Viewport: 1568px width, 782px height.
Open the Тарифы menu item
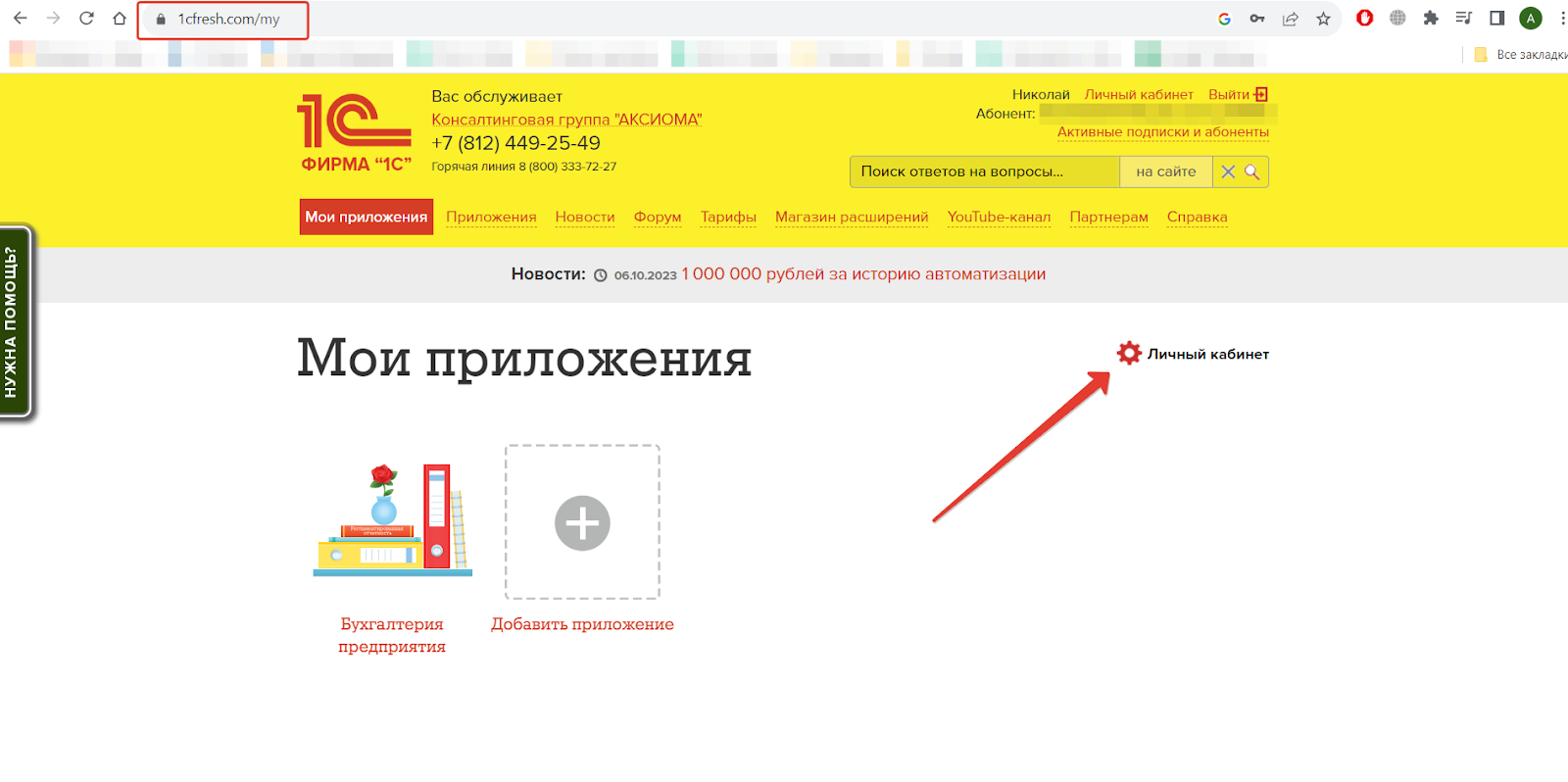(x=728, y=218)
